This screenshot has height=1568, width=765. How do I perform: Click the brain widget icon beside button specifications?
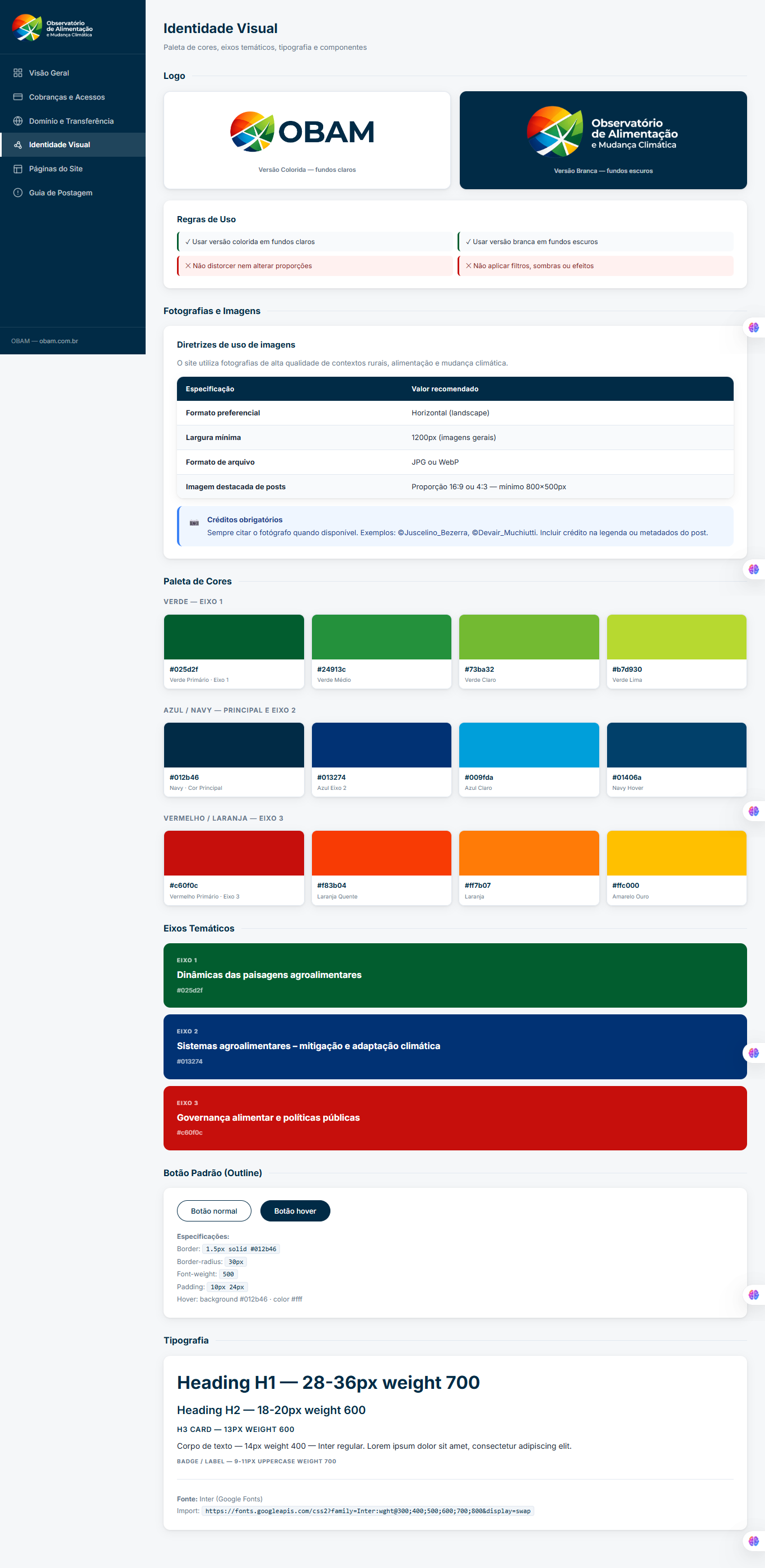tap(753, 1295)
